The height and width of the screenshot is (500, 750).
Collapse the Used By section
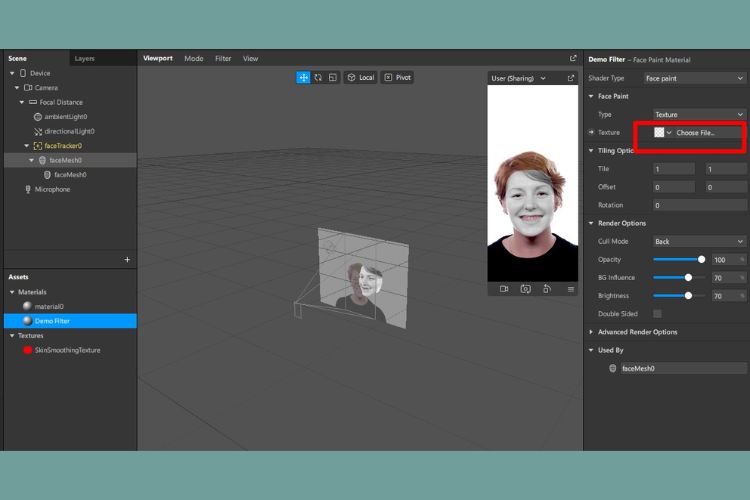point(591,350)
